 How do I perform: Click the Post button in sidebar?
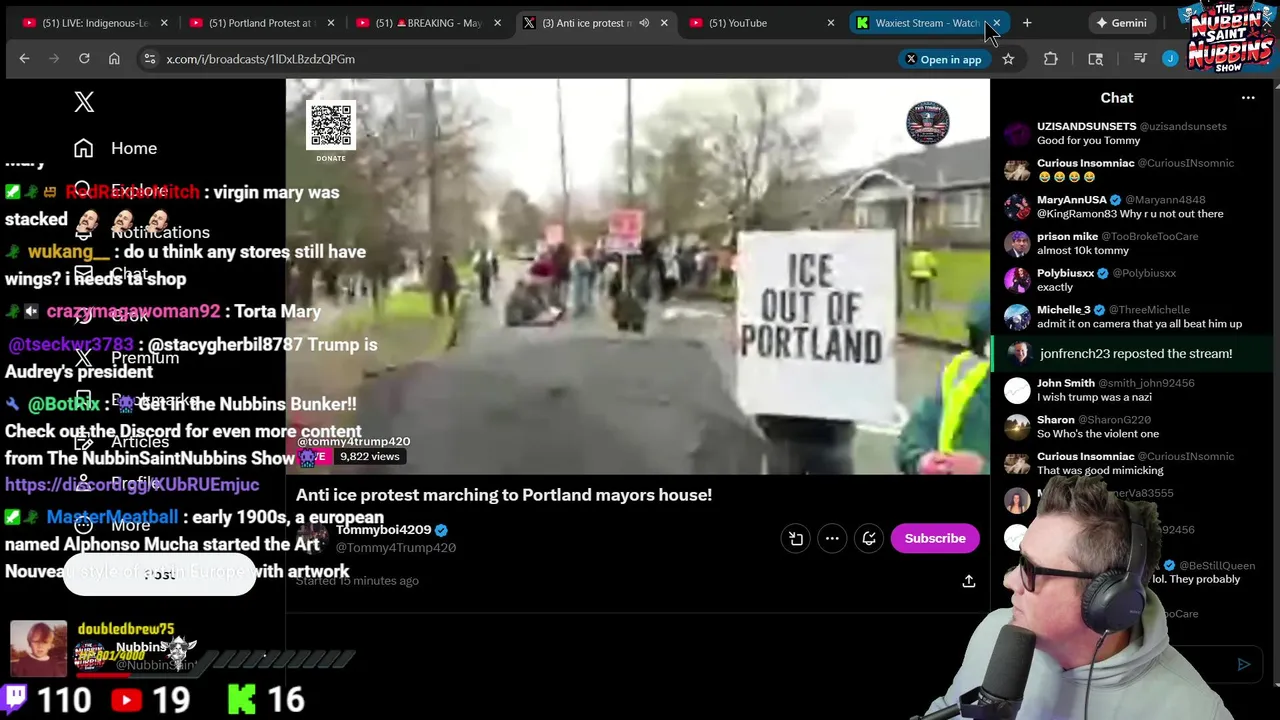pyautogui.click(x=160, y=575)
